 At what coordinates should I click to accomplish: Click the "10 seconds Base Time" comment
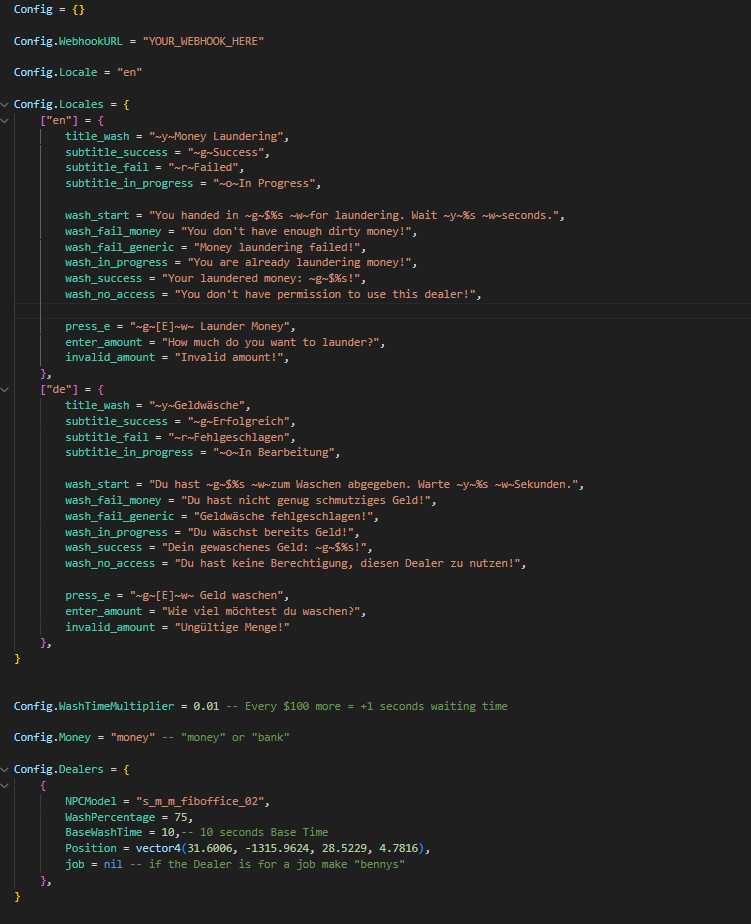[262, 833]
